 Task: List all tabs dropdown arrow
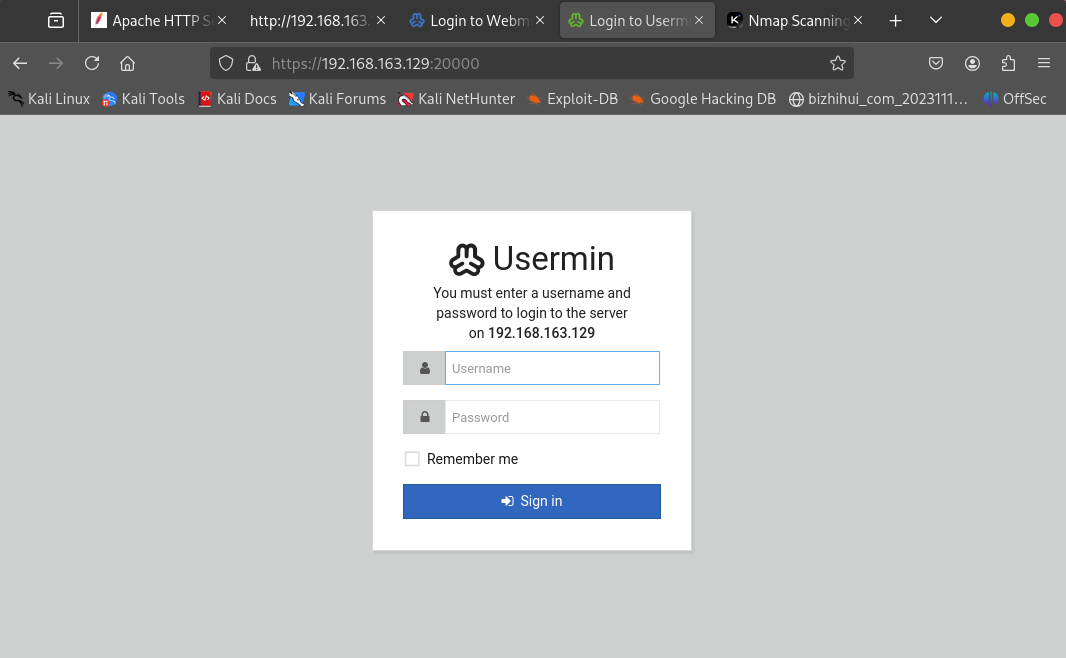tap(936, 20)
